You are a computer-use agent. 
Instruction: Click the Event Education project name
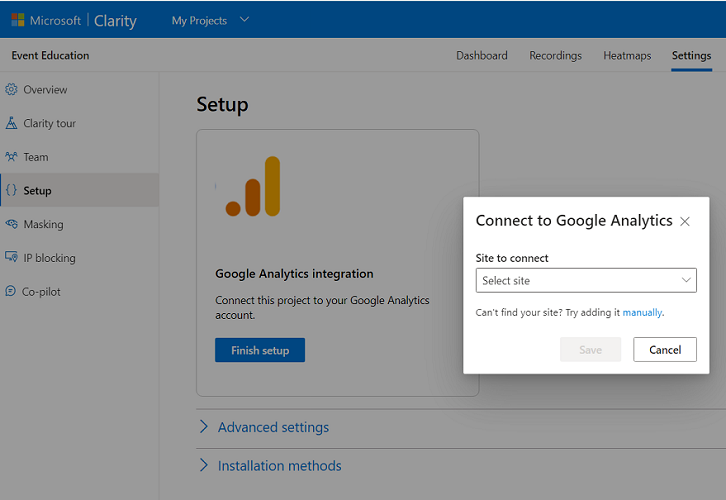tap(50, 56)
